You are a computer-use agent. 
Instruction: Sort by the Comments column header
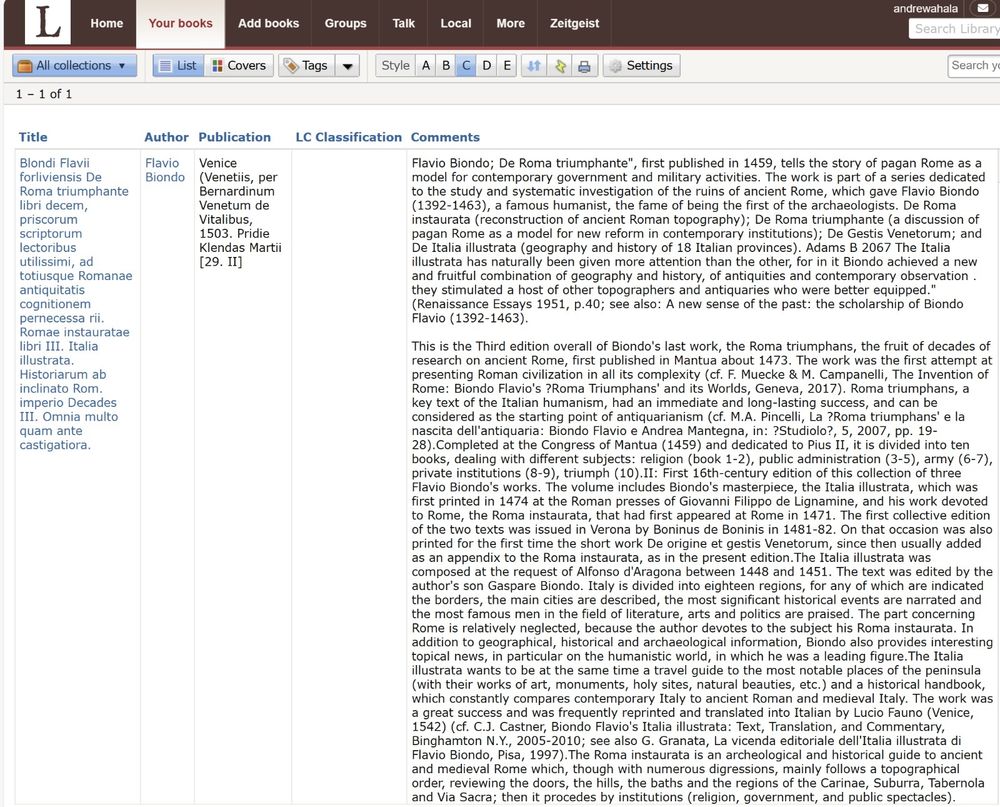coord(445,137)
